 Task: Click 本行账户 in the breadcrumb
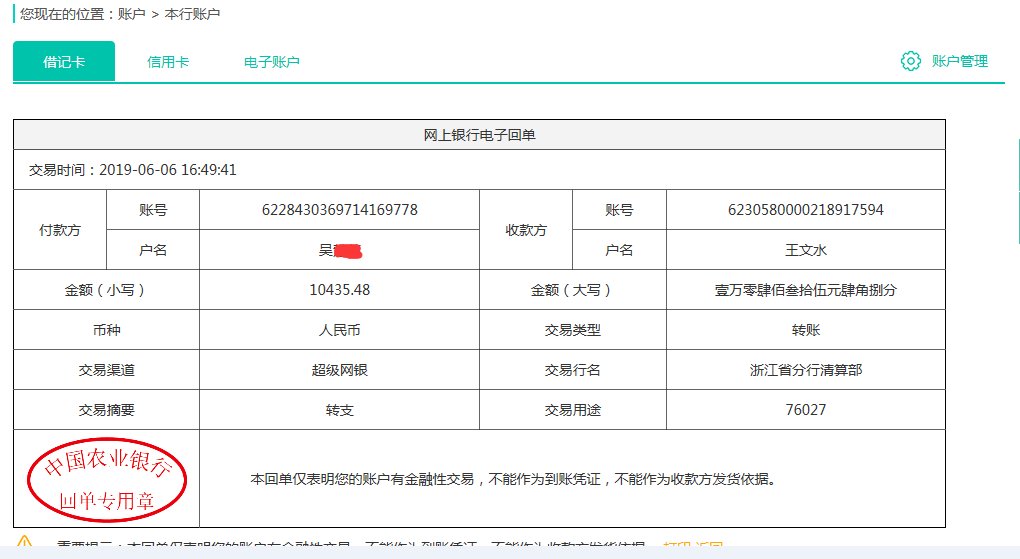[x=192, y=14]
